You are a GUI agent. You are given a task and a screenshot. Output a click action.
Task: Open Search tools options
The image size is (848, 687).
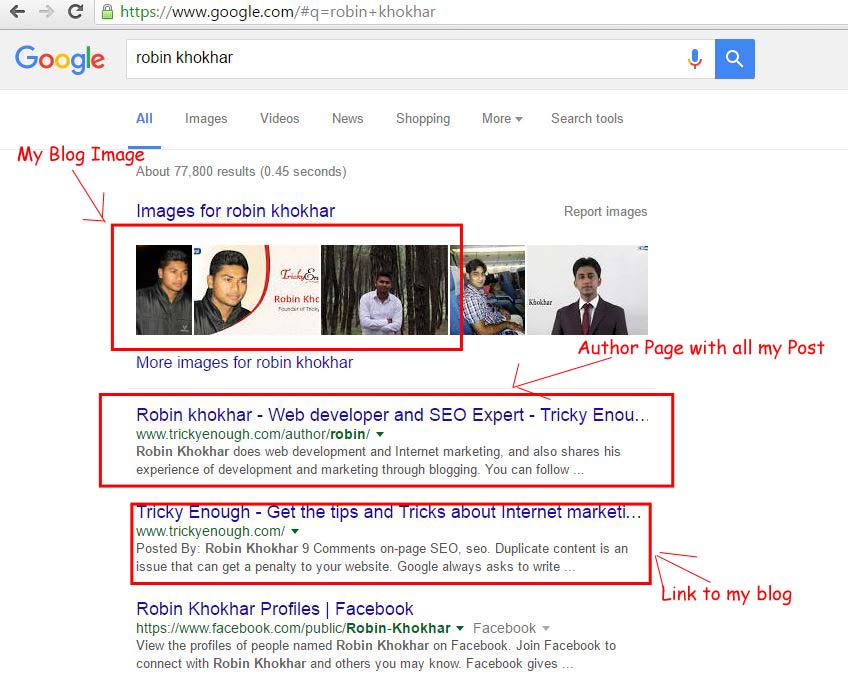pyautogui.click(x=587, y=118)
